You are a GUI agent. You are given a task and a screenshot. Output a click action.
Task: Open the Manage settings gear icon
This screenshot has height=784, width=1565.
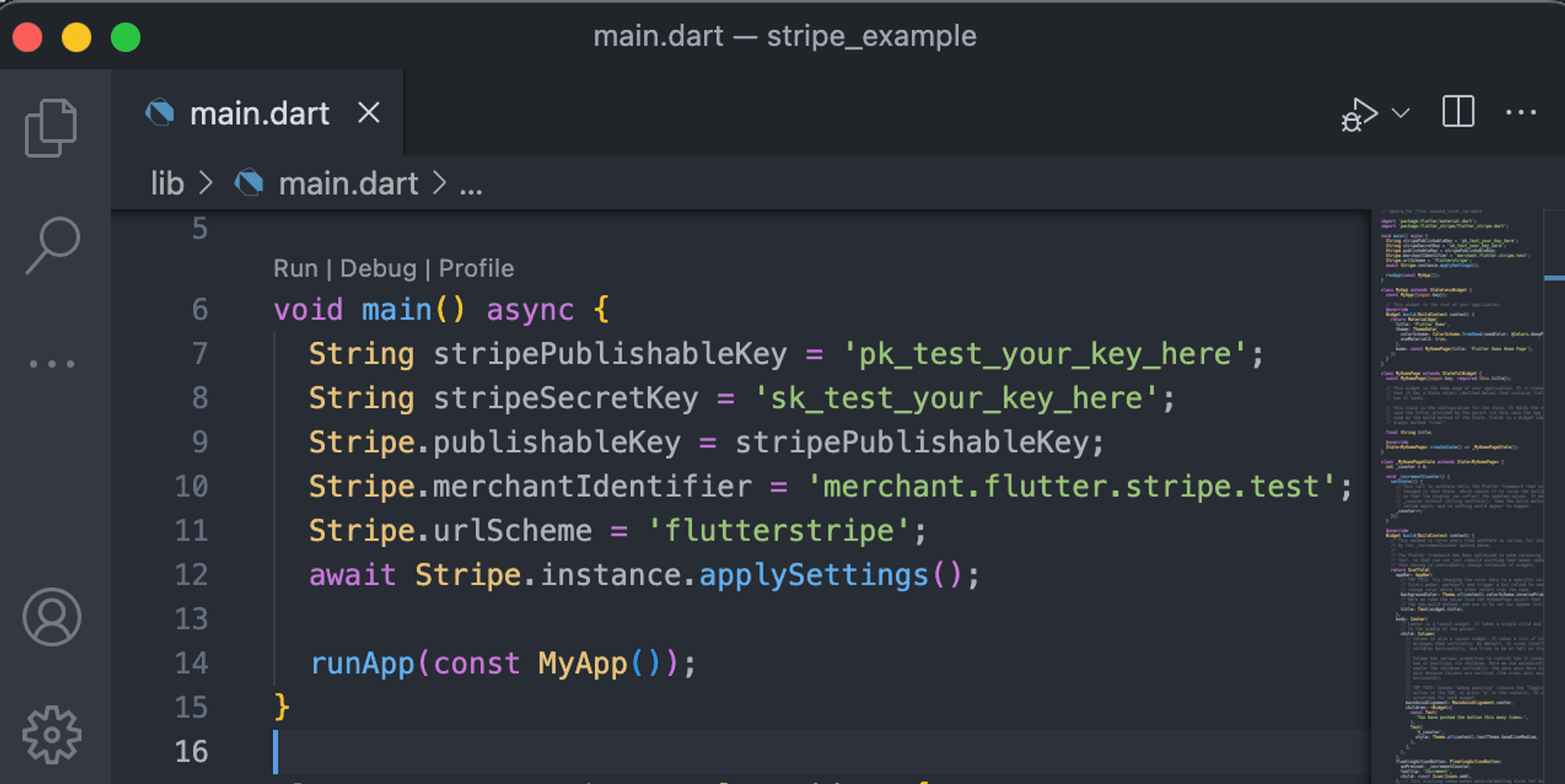(51, 734)
